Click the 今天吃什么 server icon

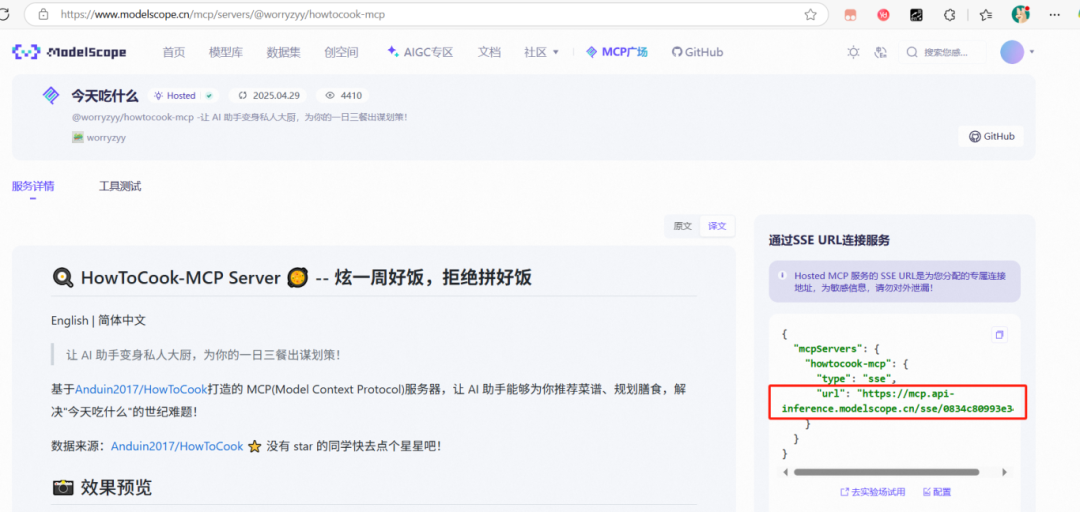[51, 96]
